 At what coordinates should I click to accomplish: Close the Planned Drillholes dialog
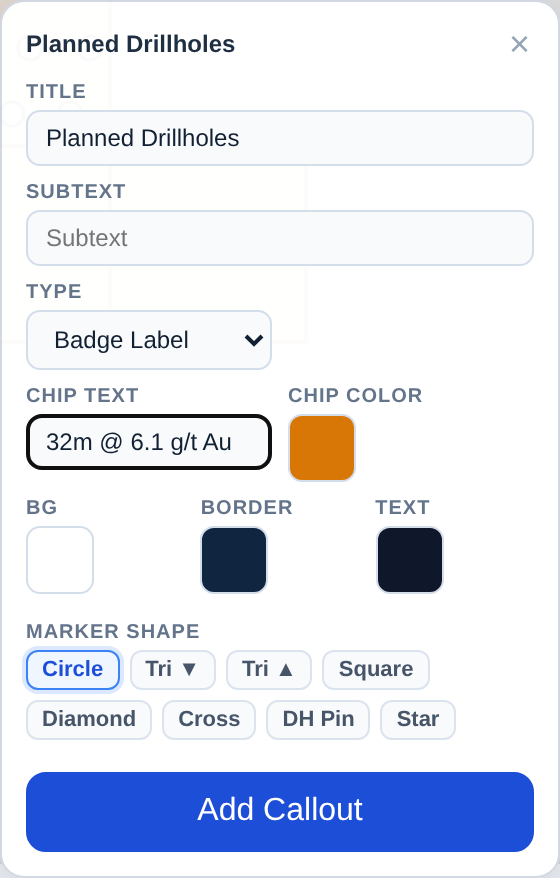pyautogui.click(x=519, y=44)
